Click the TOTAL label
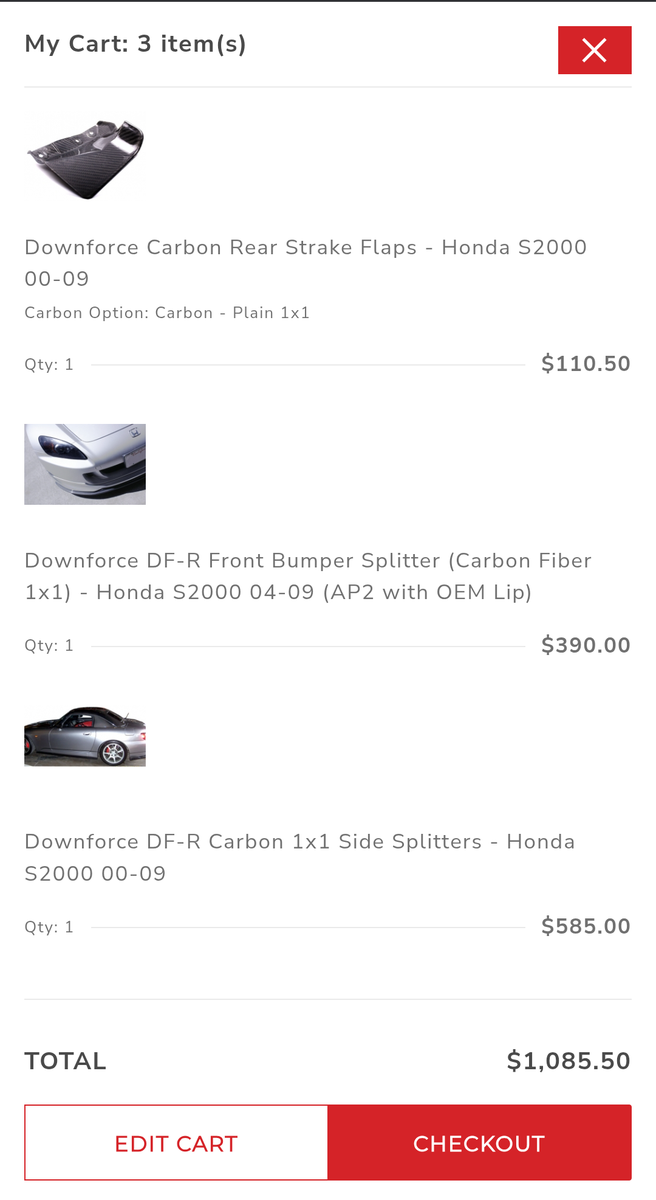Viewport: 656px width, 1200px height. point(65,1061)
